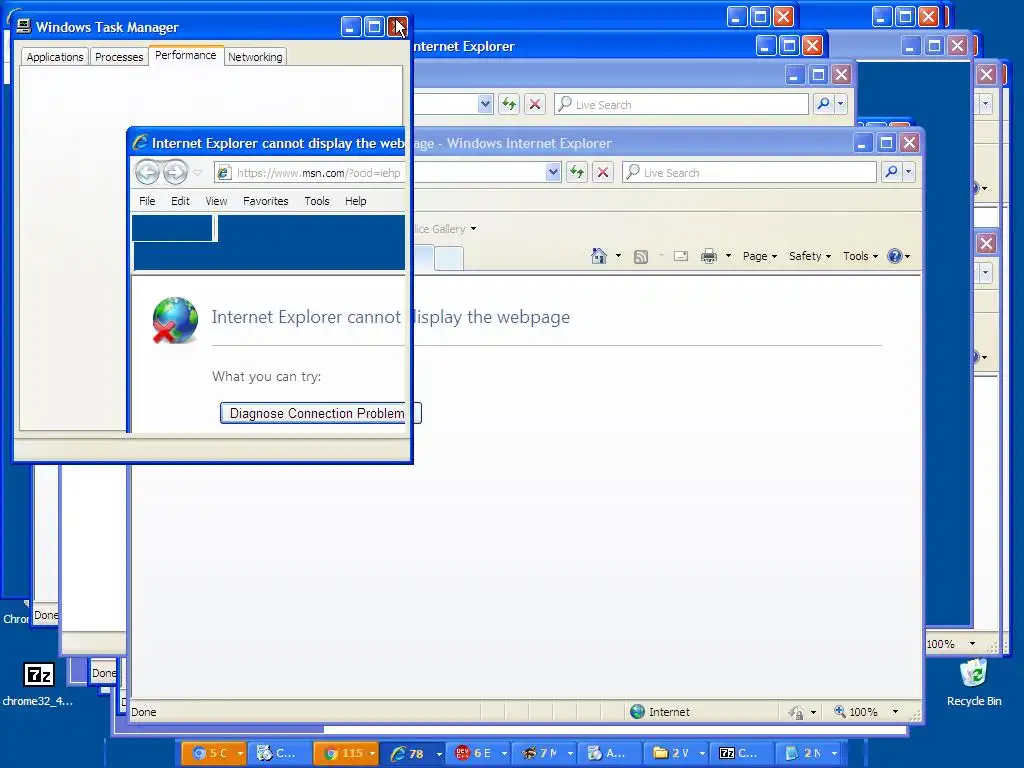Click the blue Help question mark icon
Viewport: 1024px width, 768px height.
click(895, 256)
